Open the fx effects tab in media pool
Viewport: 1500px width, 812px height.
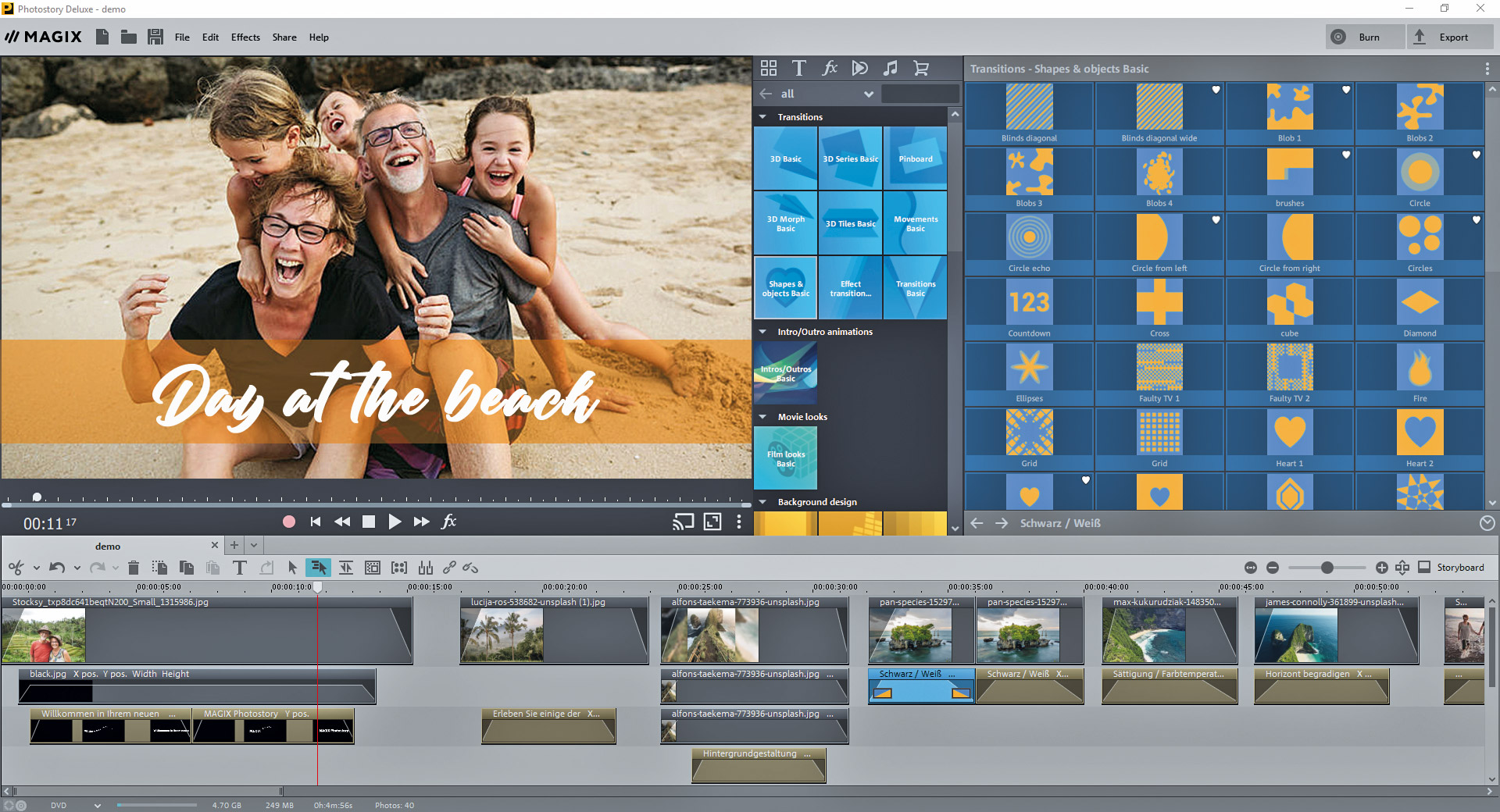tap(830, 68)
